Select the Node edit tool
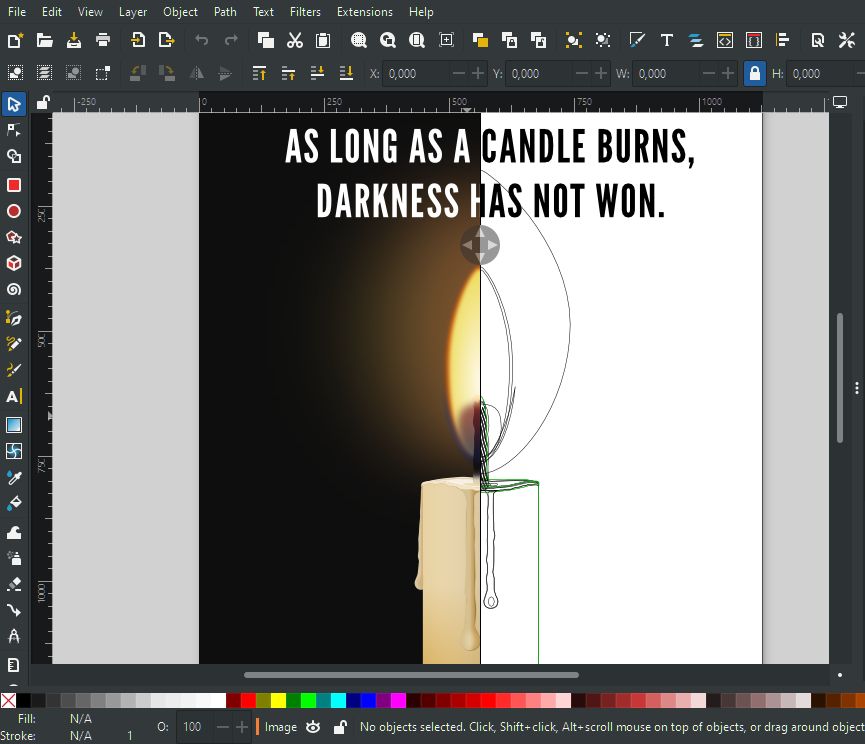 pos(14,130)
